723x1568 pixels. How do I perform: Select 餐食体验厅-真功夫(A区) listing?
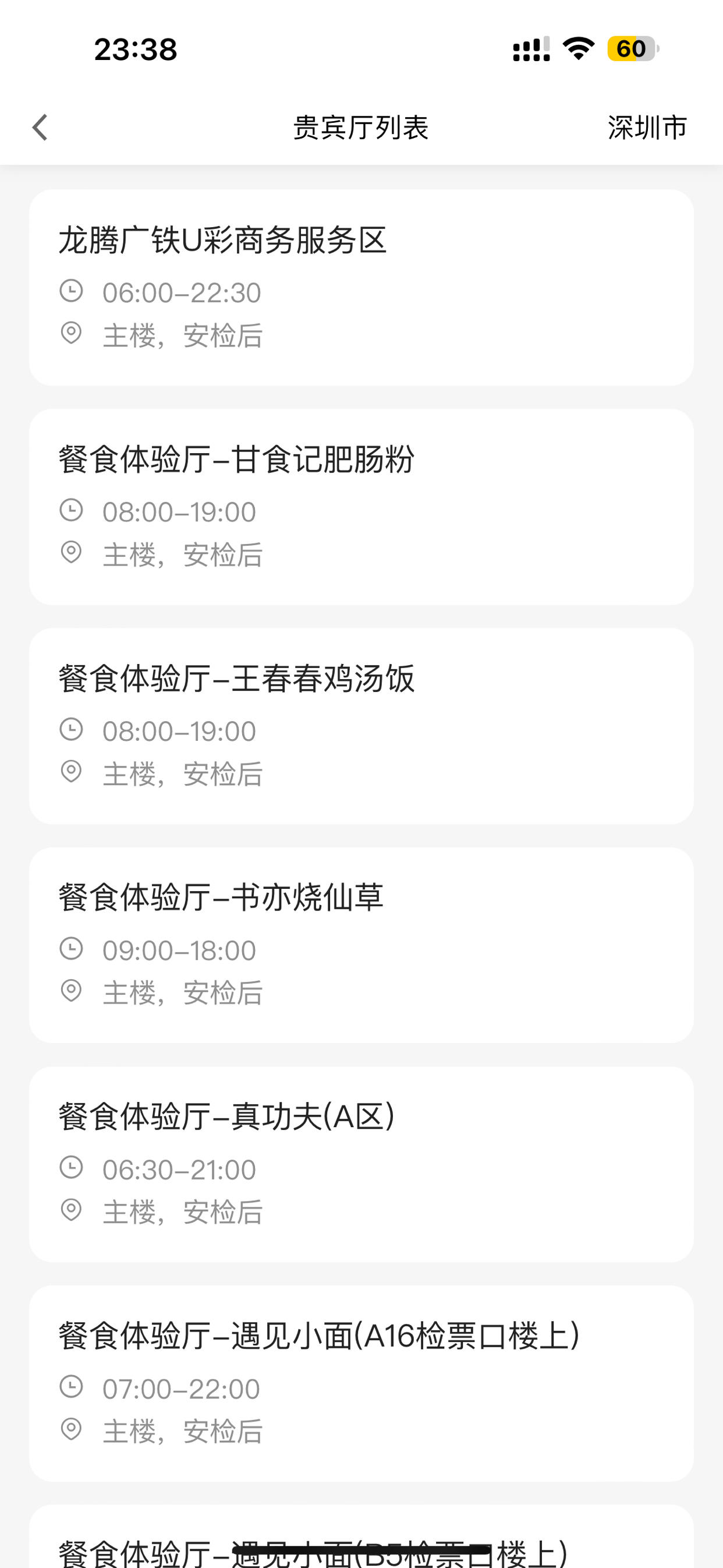tap(361, 1164)
